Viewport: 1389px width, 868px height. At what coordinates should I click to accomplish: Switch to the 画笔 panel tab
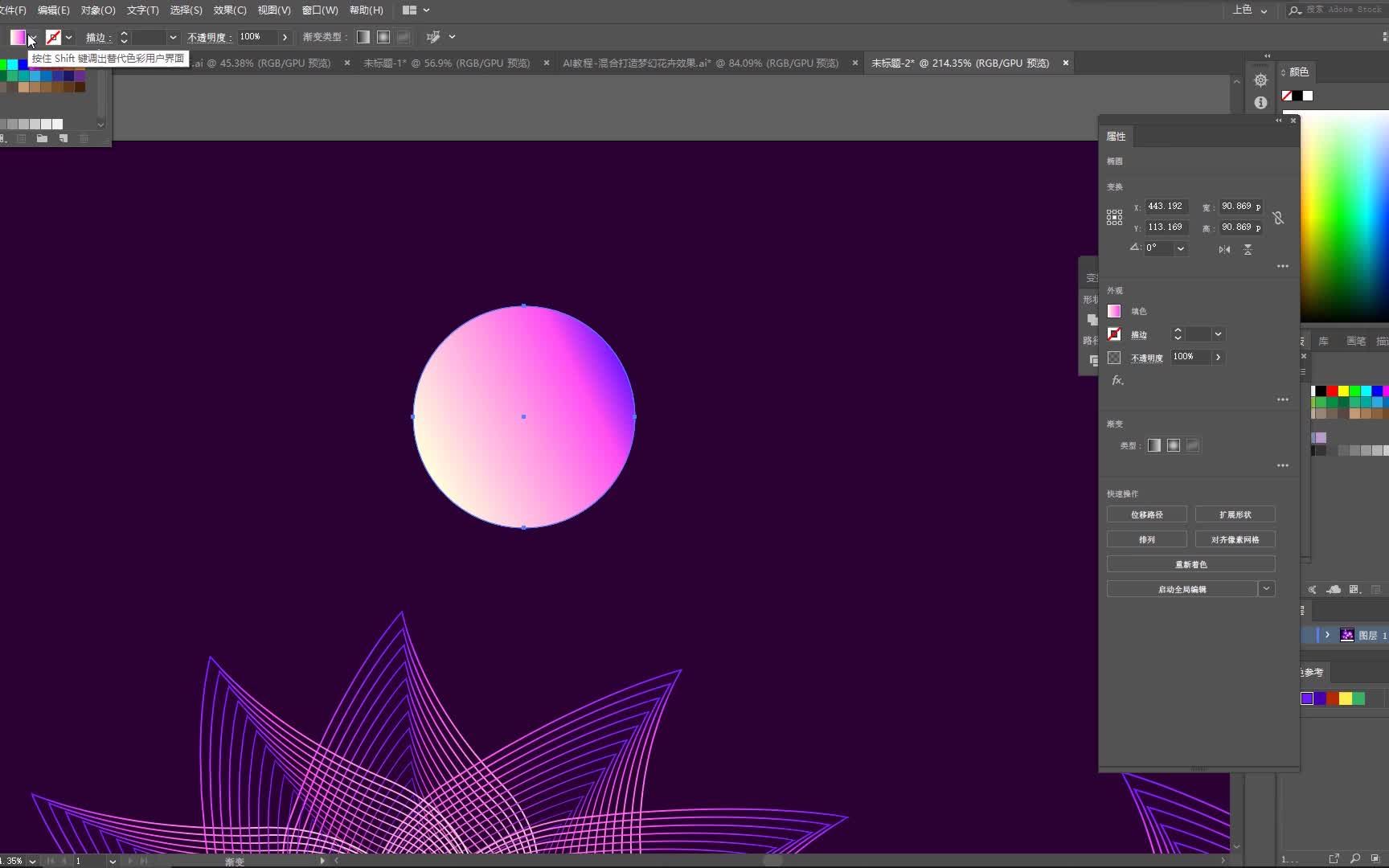[1356, 342]
